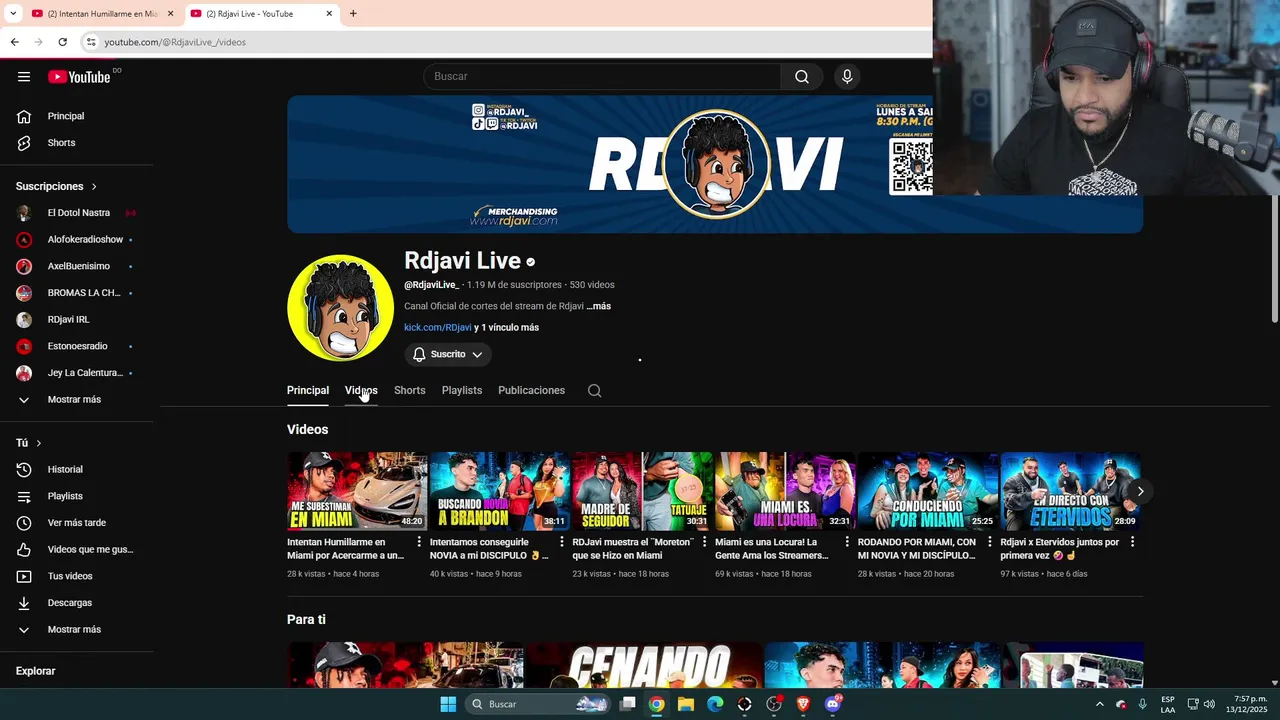Open File Explorer from taskbar
The width and height of the screenshot is (1280, 720).
[x=686, y=704]
